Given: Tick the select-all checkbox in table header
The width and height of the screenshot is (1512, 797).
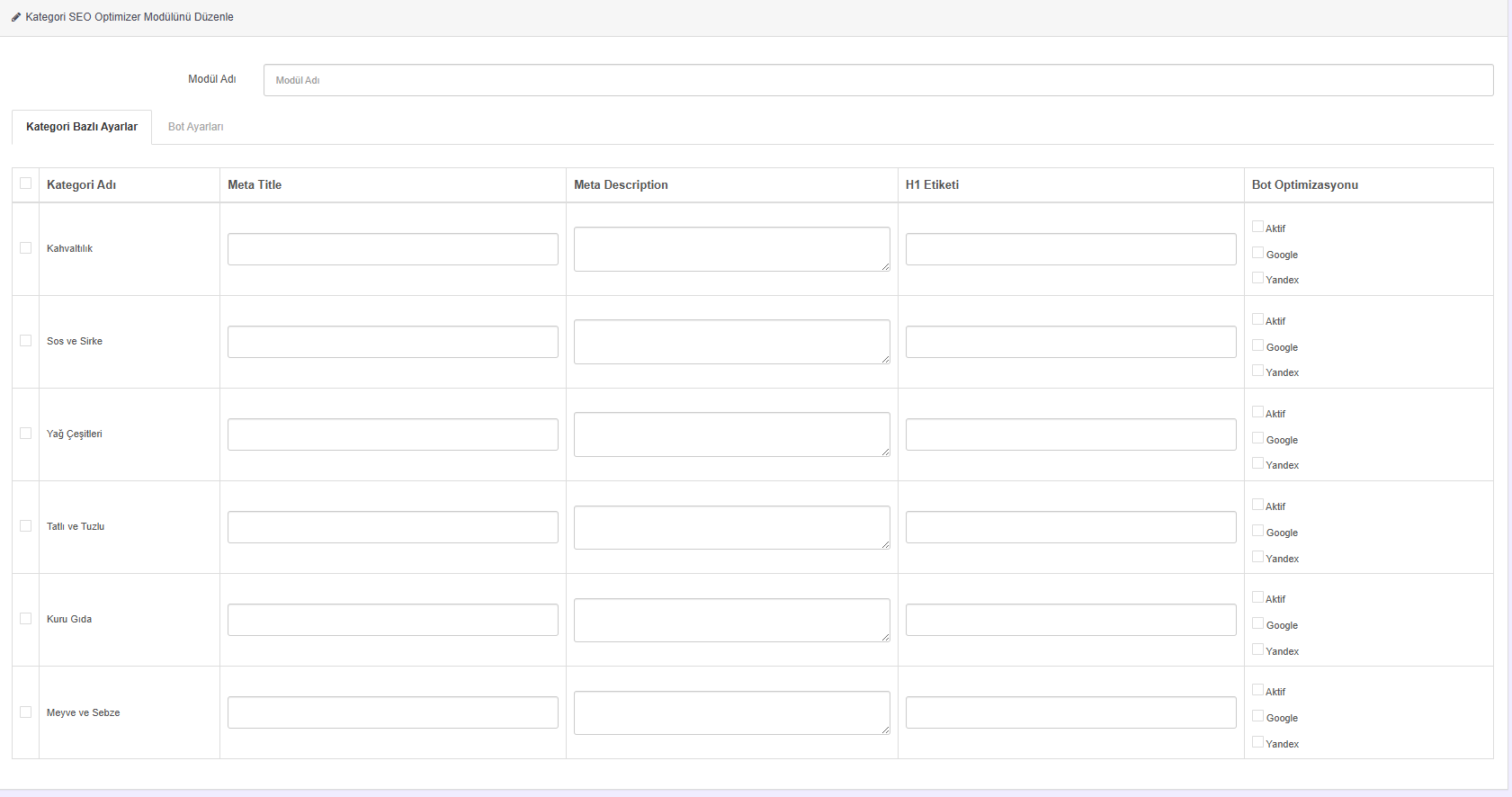Looking at the screenshot, I should coord(26,184).
